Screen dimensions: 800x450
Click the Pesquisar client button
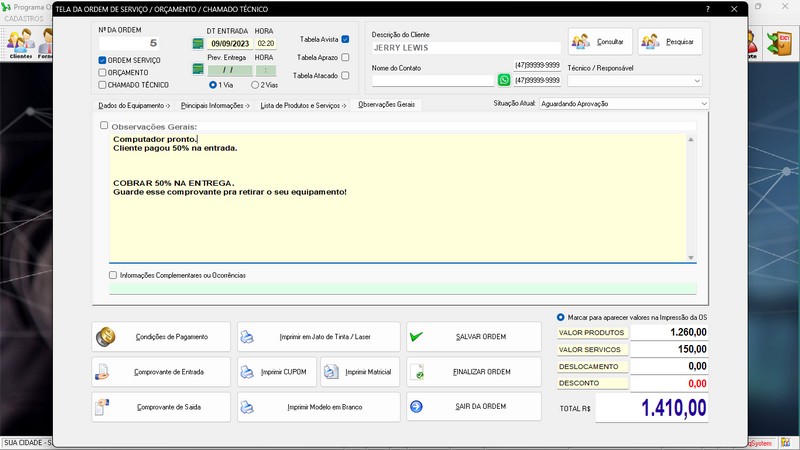pos(670,41)
